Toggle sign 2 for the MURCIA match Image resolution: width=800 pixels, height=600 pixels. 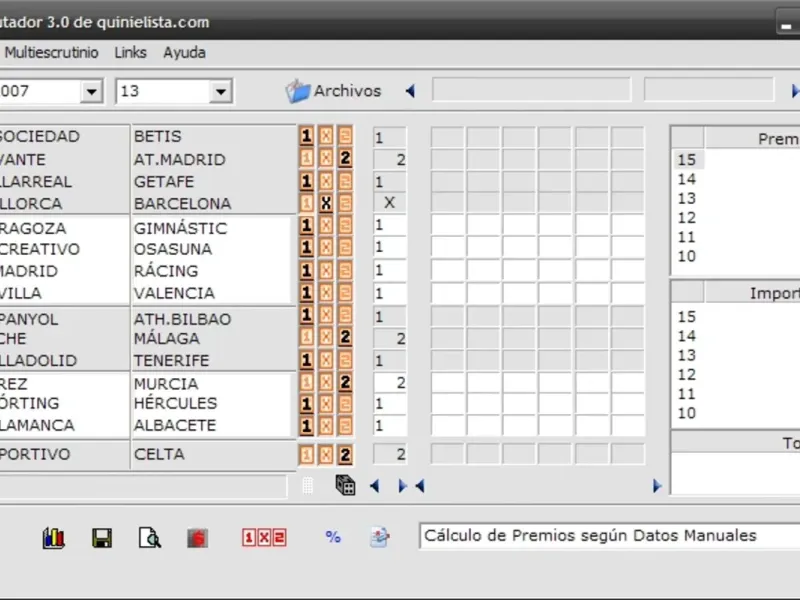345,382
